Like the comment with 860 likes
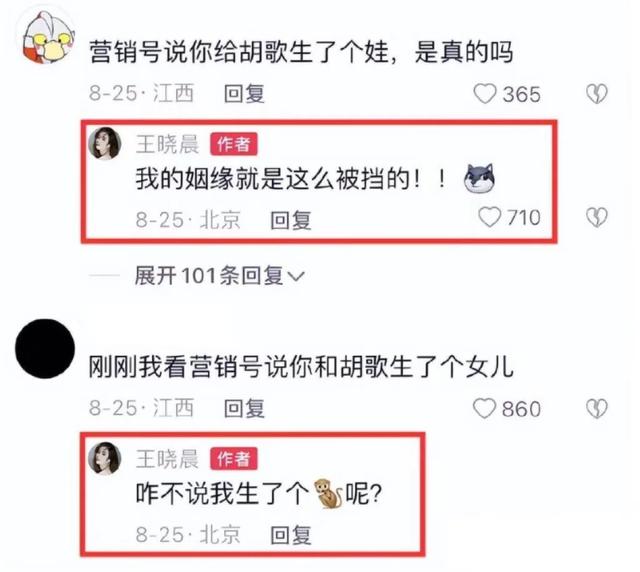The image size is (640, 572). coord(484,408)
